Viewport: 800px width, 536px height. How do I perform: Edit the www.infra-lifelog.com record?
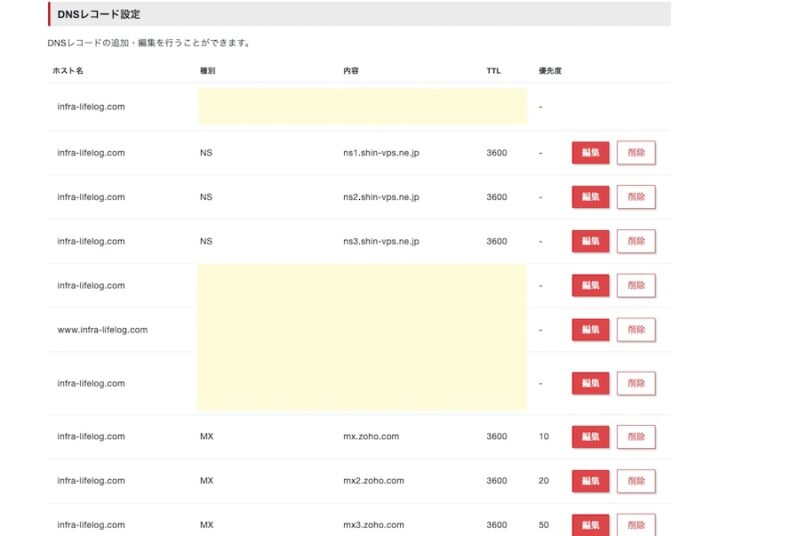point(590,330)
